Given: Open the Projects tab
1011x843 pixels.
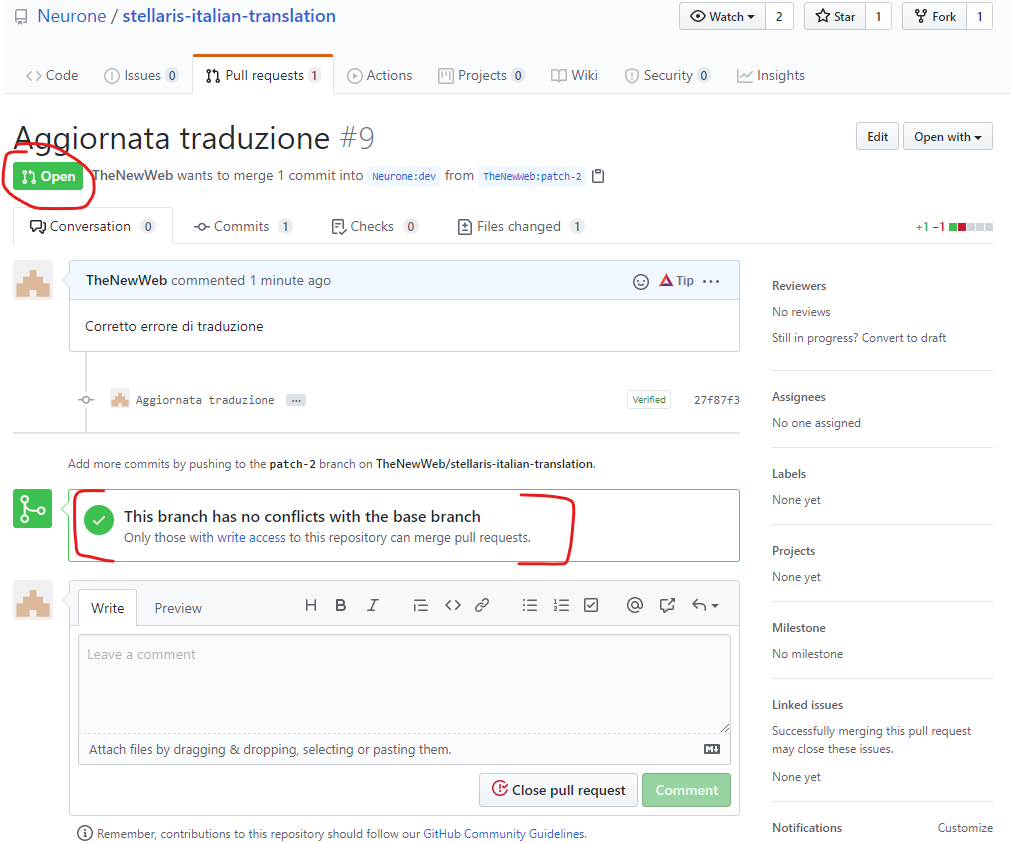Looking at the screenshot, I should click(481, 75).
